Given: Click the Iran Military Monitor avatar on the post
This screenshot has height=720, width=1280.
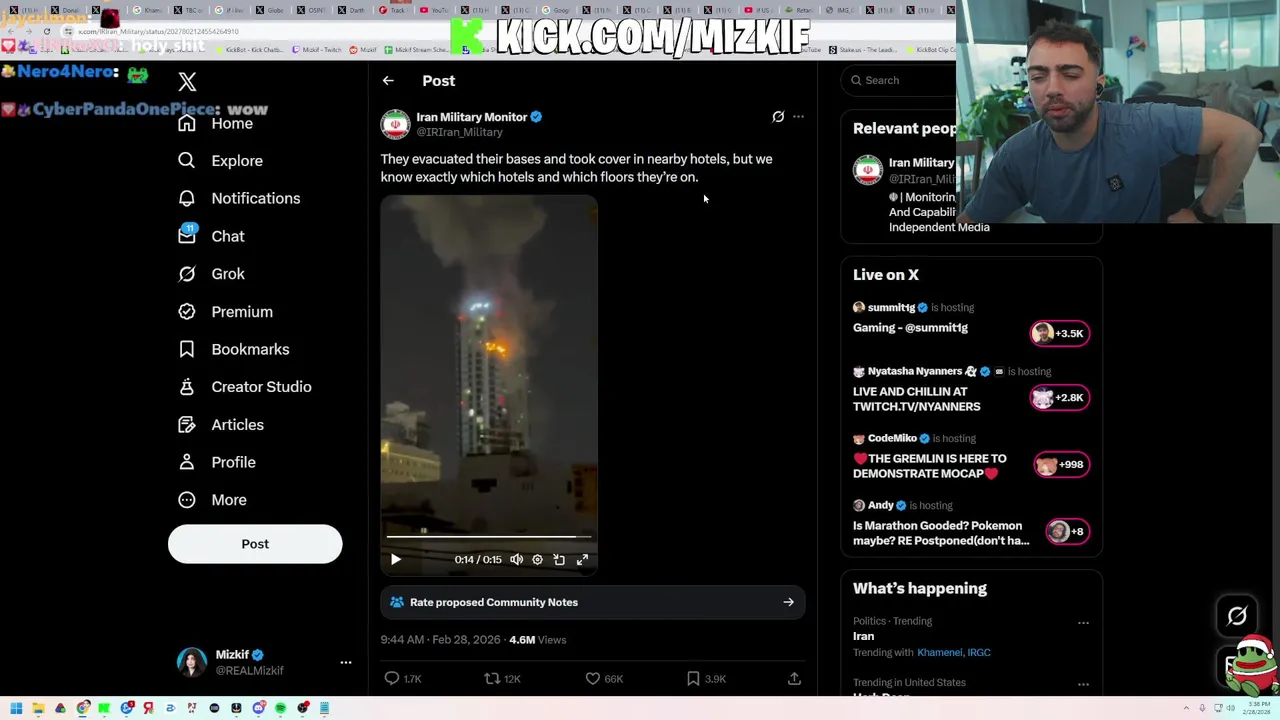Looking at the screenshot, I should coord(395,124).
